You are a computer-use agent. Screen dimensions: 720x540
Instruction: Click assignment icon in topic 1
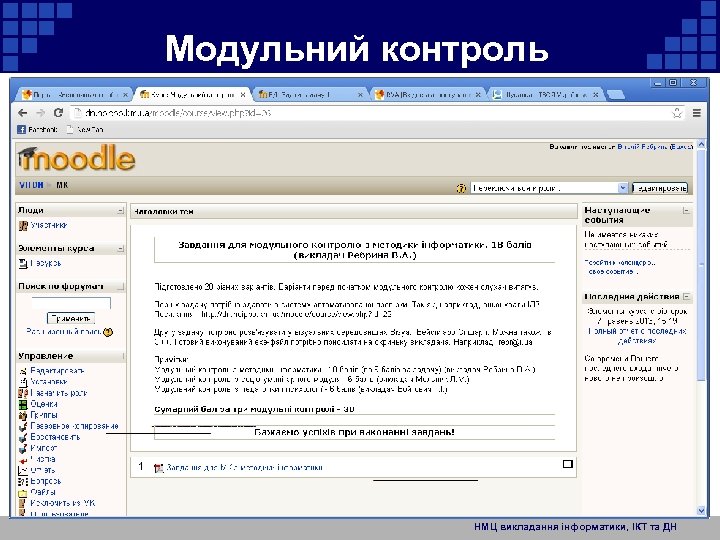point(159,468)
